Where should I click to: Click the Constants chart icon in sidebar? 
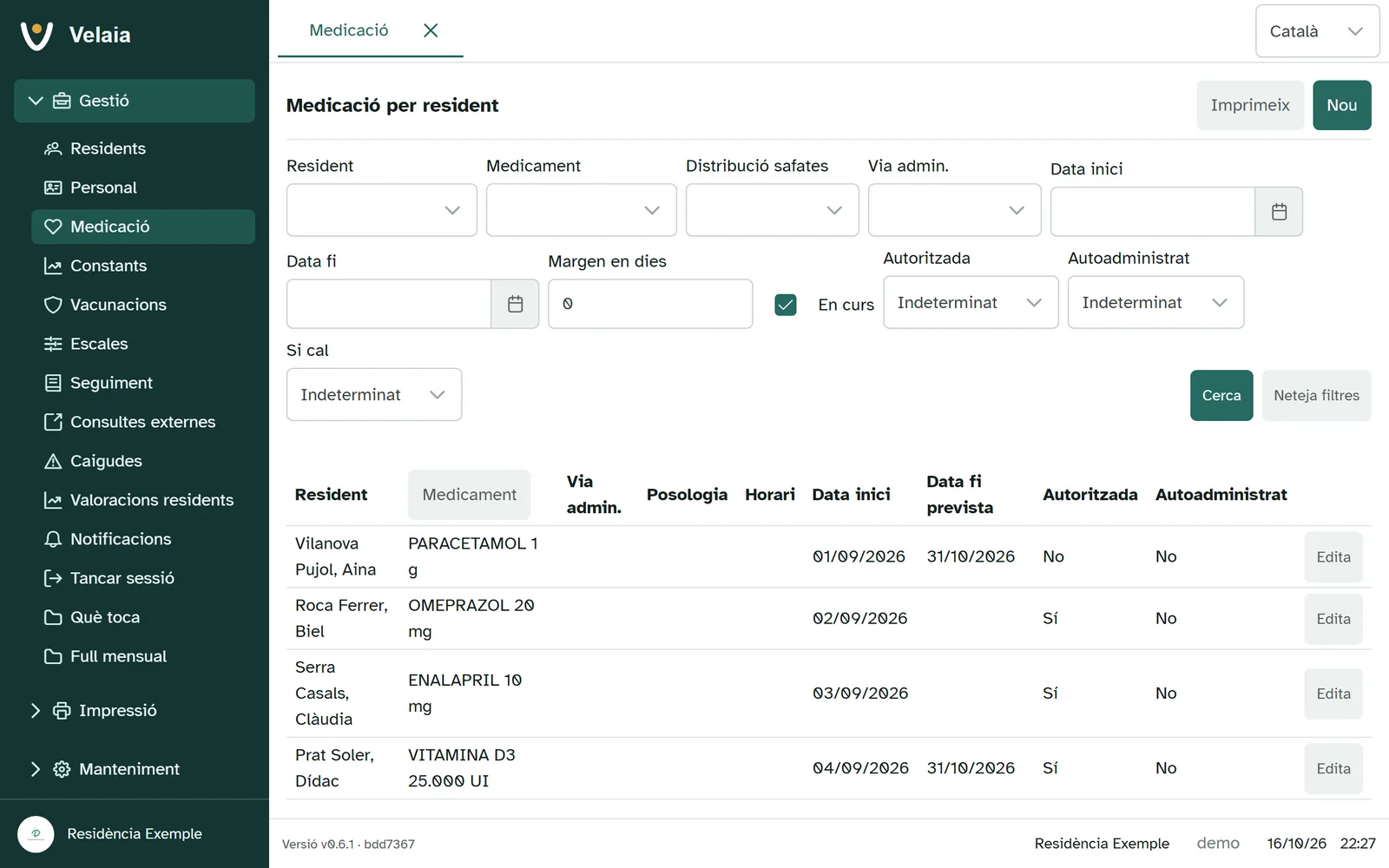coord(53,266)
